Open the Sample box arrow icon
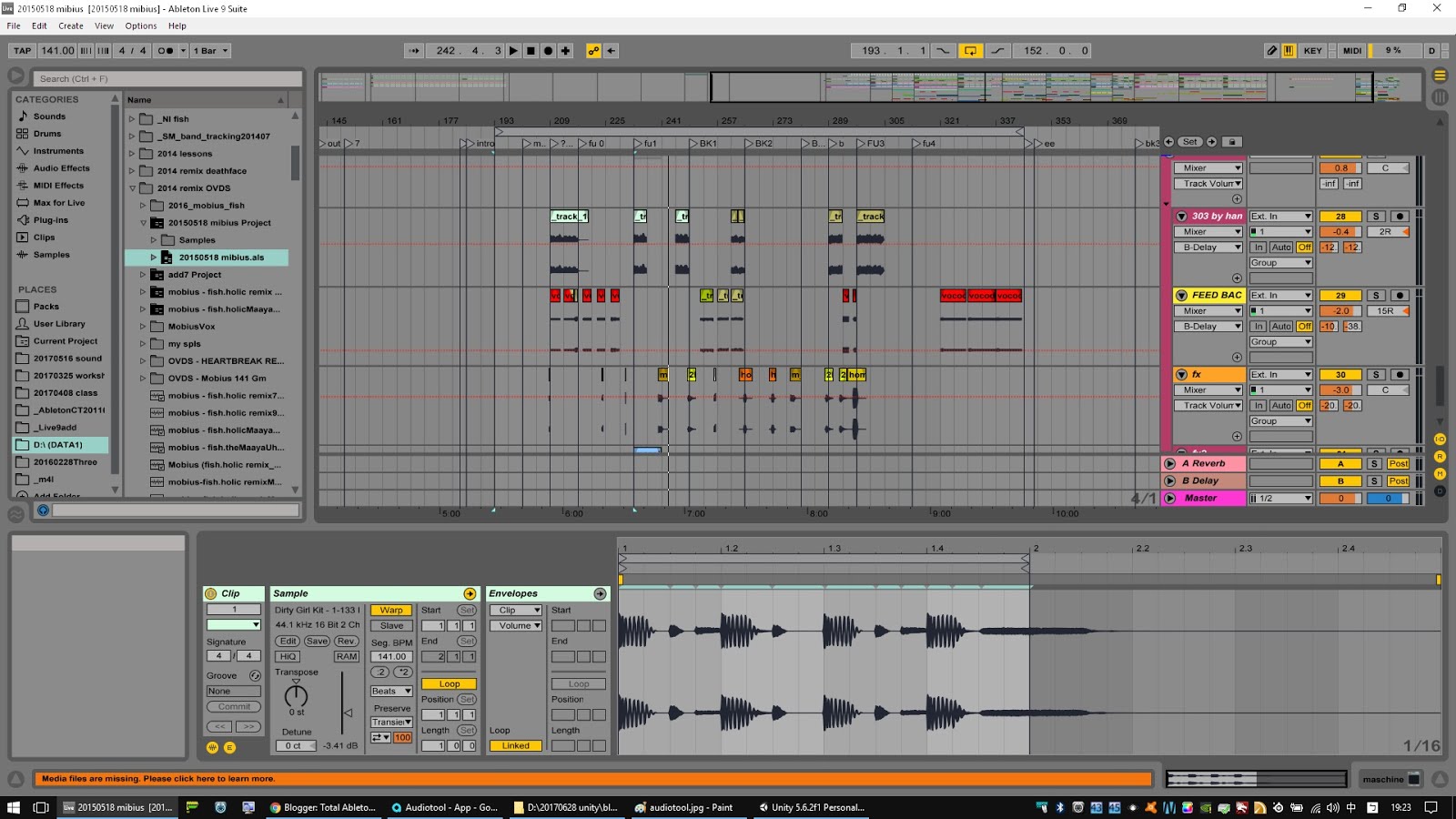The image size is (1456, 819). tap(470, 593)
